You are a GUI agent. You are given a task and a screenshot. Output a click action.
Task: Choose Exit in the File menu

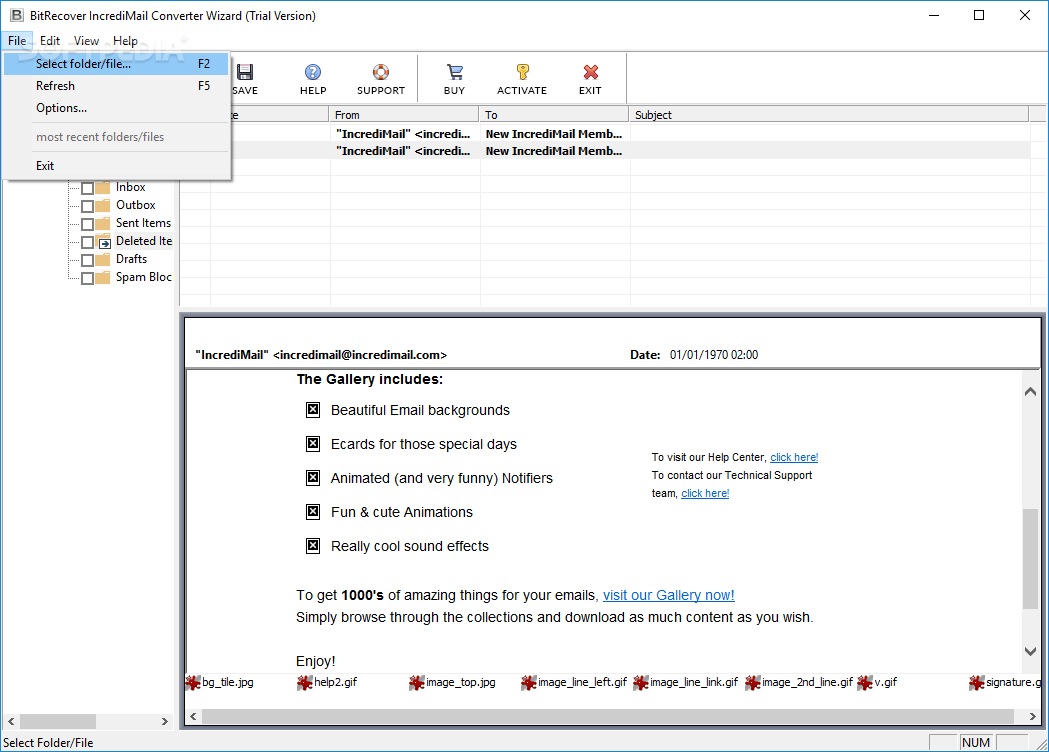(116, 165)
